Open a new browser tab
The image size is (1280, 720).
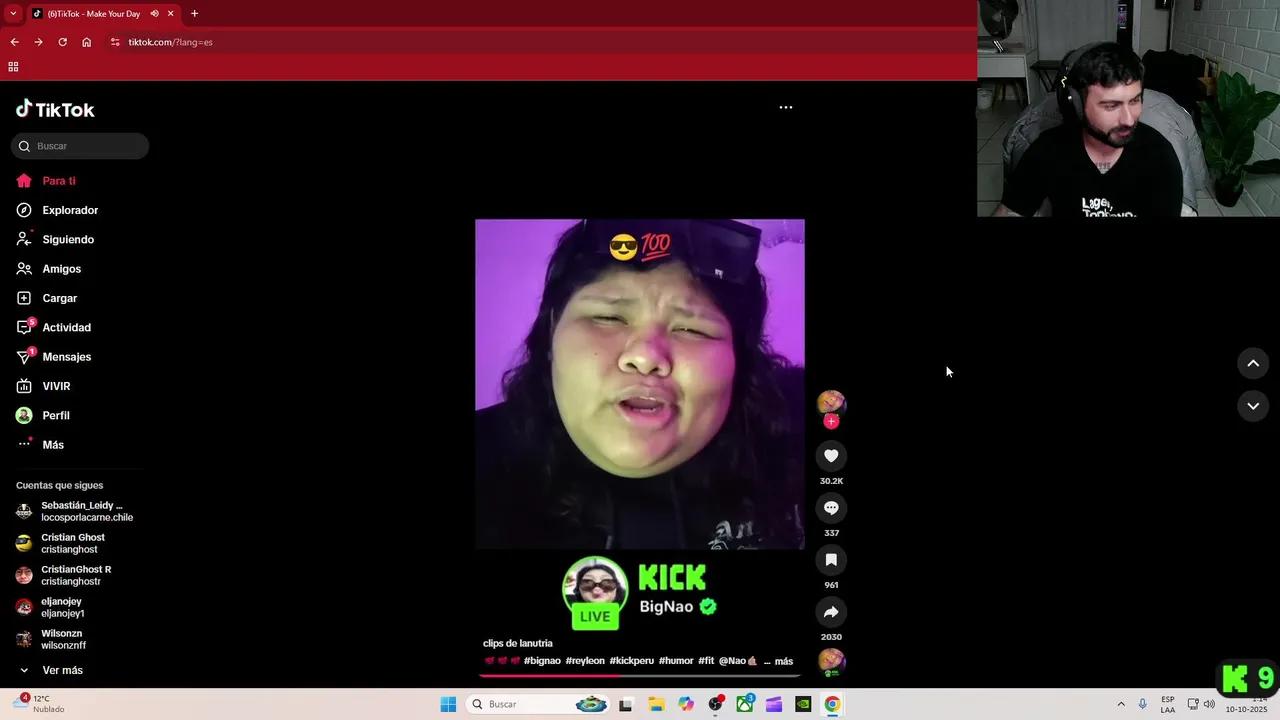click(194, 14)
